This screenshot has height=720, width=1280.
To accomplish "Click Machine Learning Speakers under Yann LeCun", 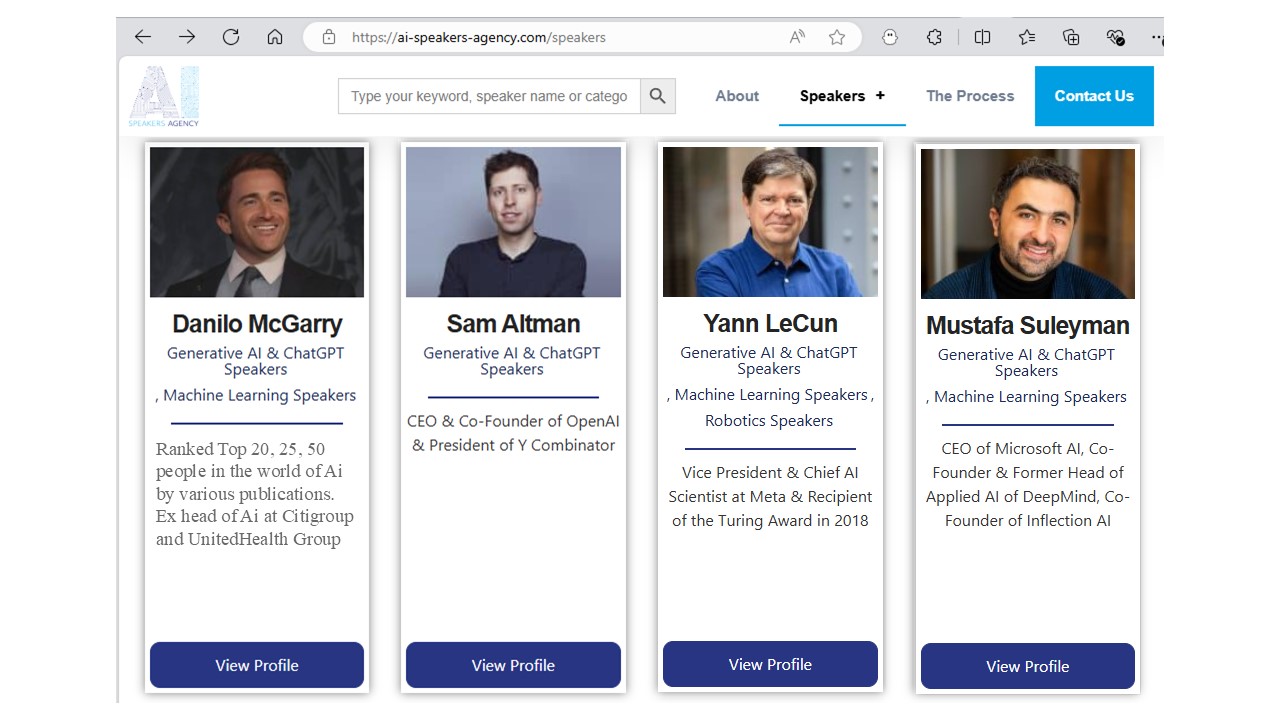I will pyautogui.click(x=771, y=394).
